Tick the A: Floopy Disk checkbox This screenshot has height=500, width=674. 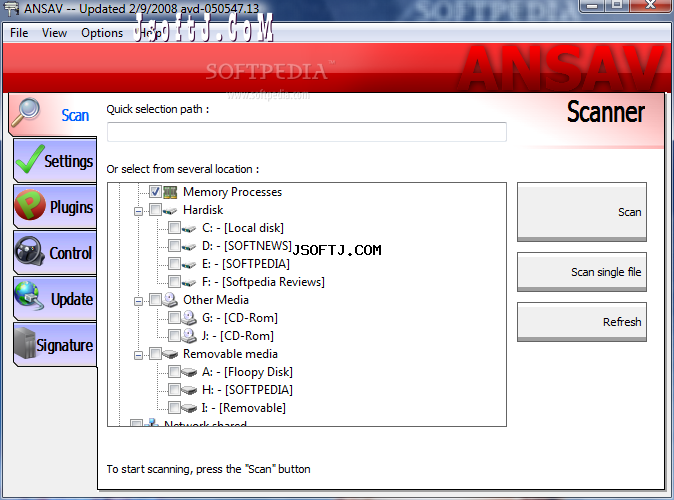(x=174, y=371)
